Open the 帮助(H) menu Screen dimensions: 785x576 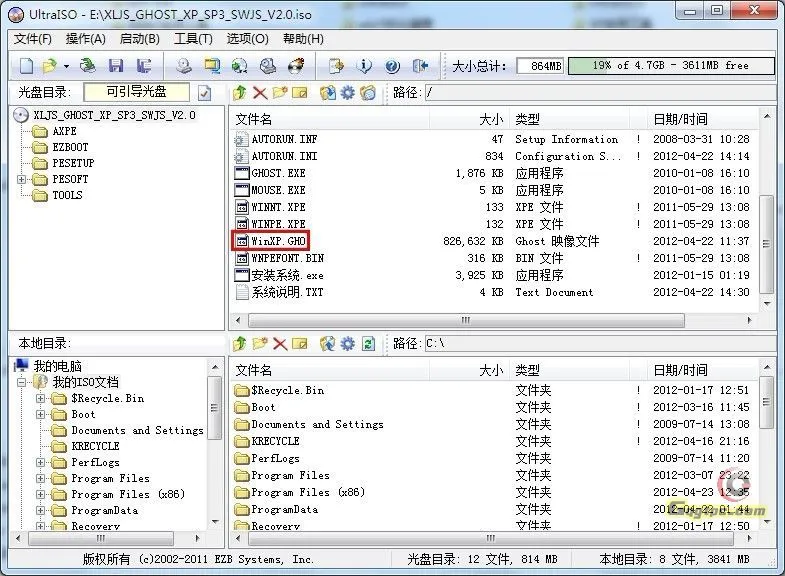pos(303,39)
